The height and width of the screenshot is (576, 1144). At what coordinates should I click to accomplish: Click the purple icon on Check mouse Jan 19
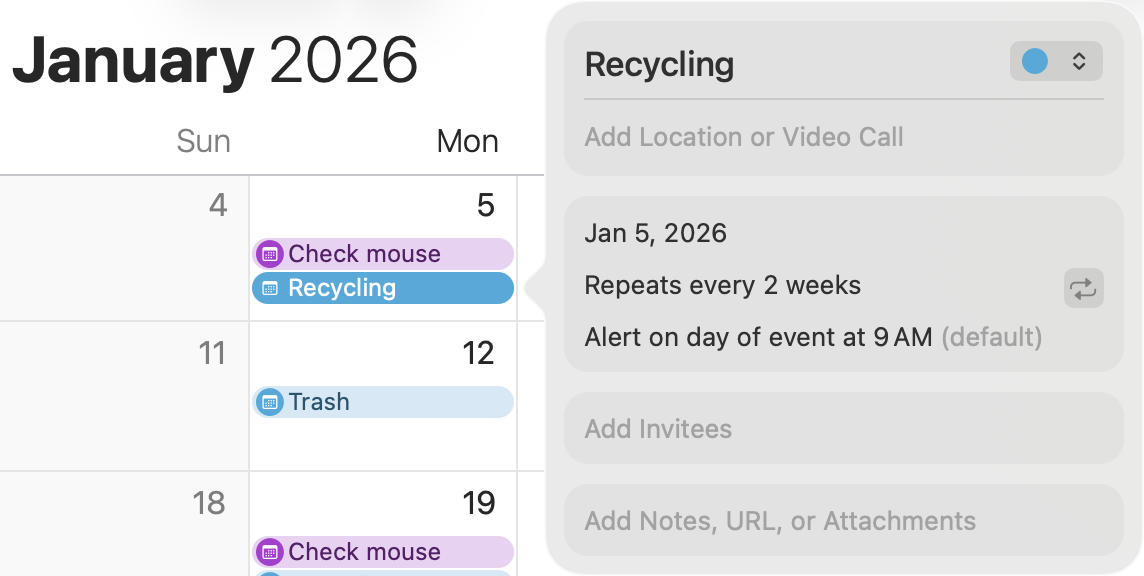point(269,552)
